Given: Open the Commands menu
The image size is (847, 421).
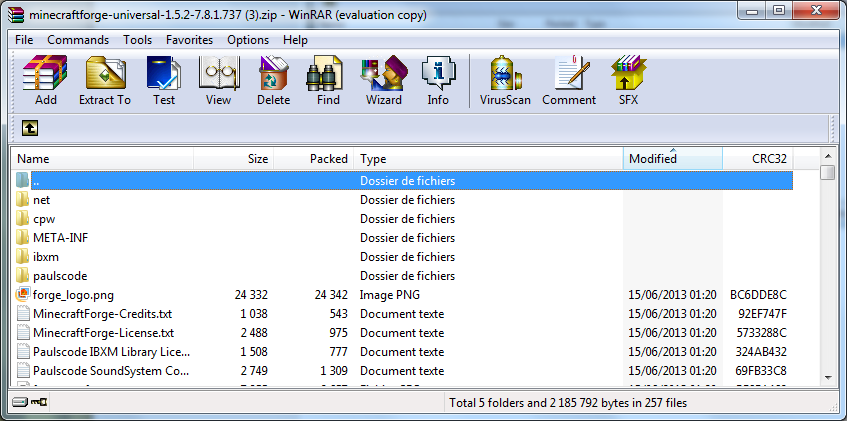Looking at the screenshot, I should click(78, 40).
